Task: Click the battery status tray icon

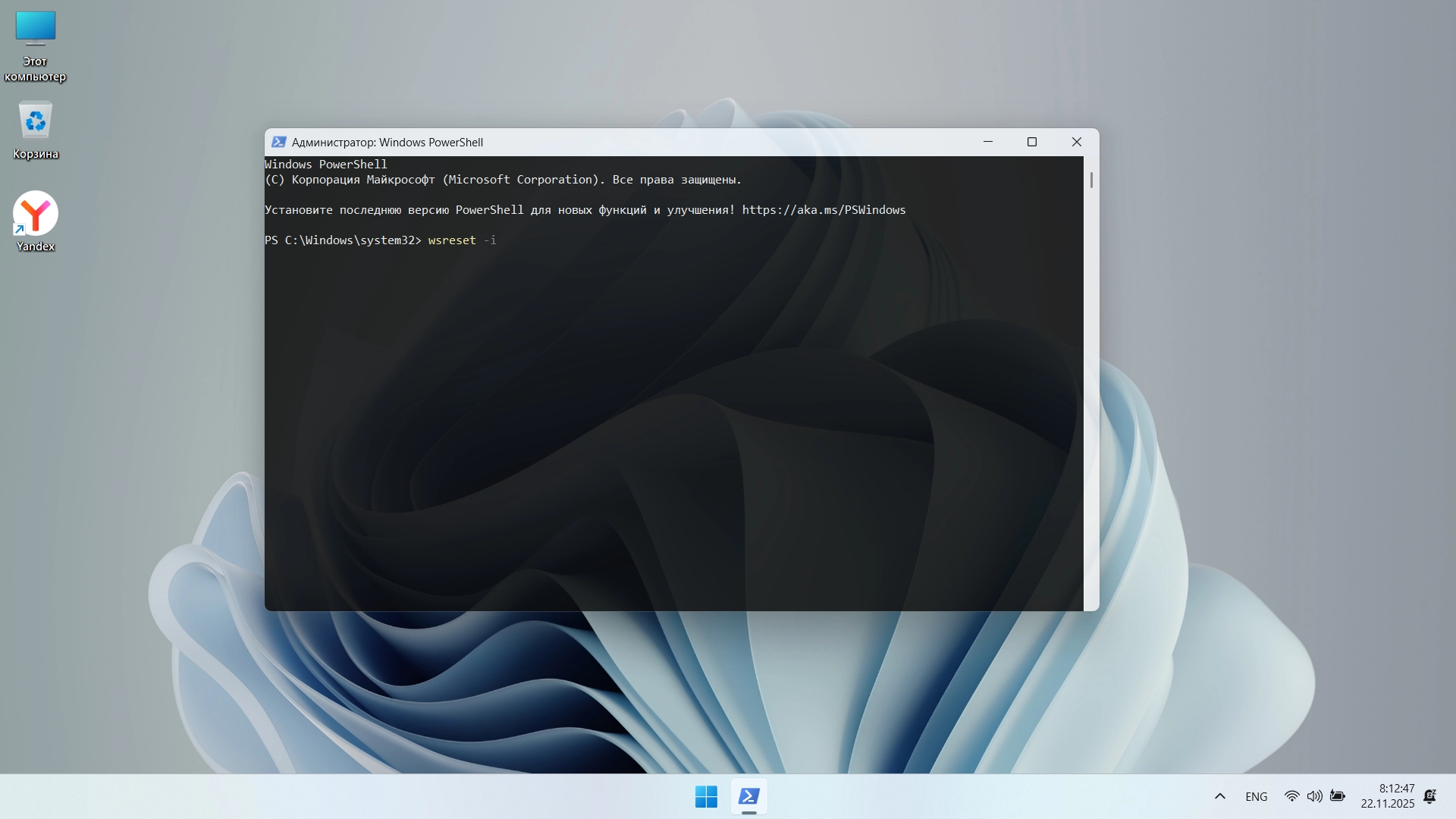Action: click(x=1338, y=796)
